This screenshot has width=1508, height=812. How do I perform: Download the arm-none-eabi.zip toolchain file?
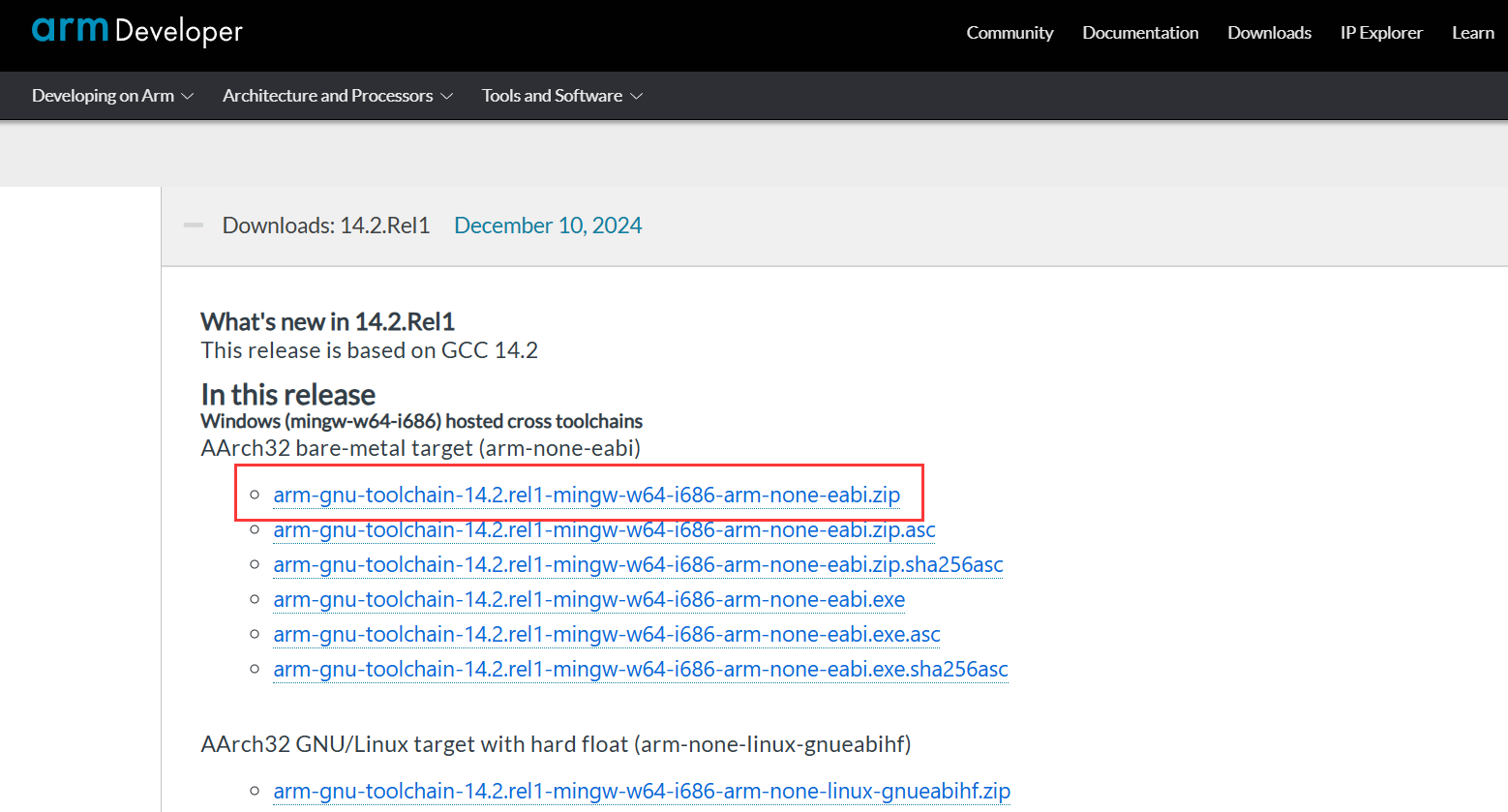click(587, 495)
